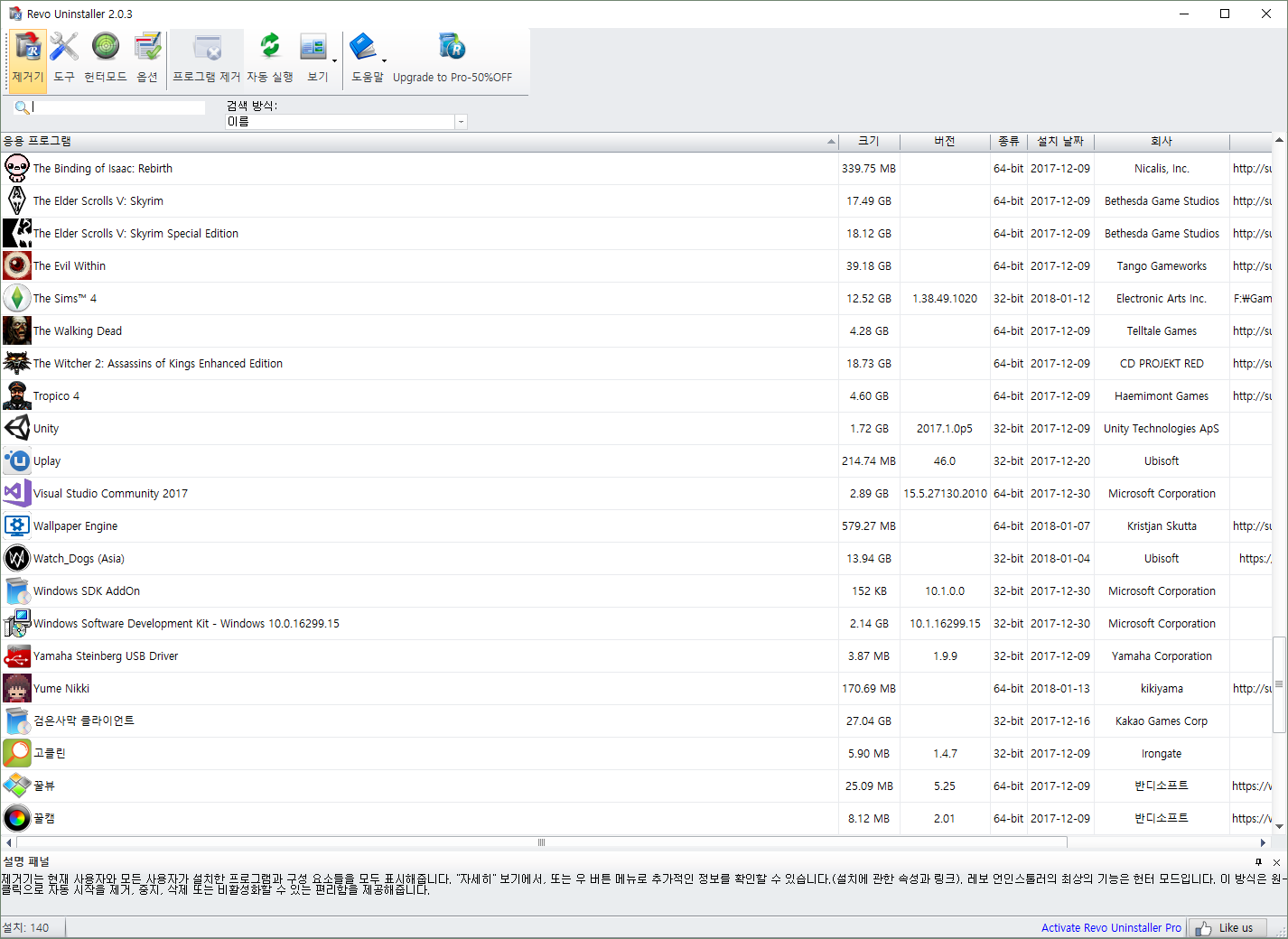The width and height of the screenshot is (1288, 939).
Task: Click the 15.5.27130.2010 version cell
Action: [945, 494]
